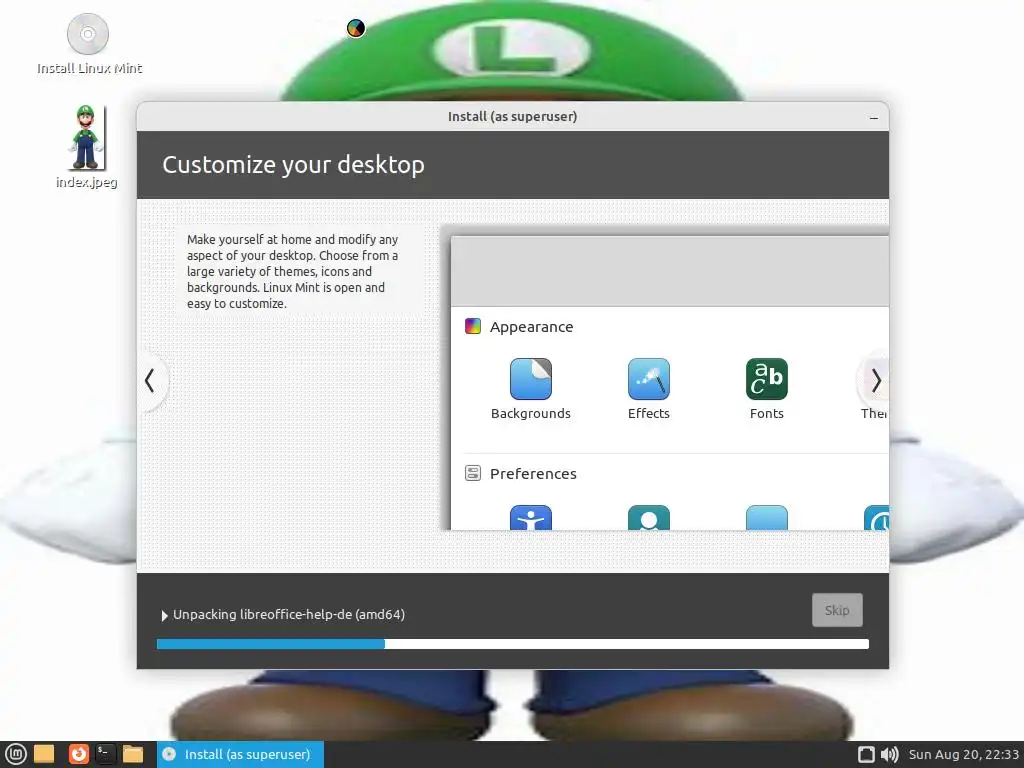Open the Terminal from the panel
This screenshot has height=768, width=1024.
pos(105,754)
